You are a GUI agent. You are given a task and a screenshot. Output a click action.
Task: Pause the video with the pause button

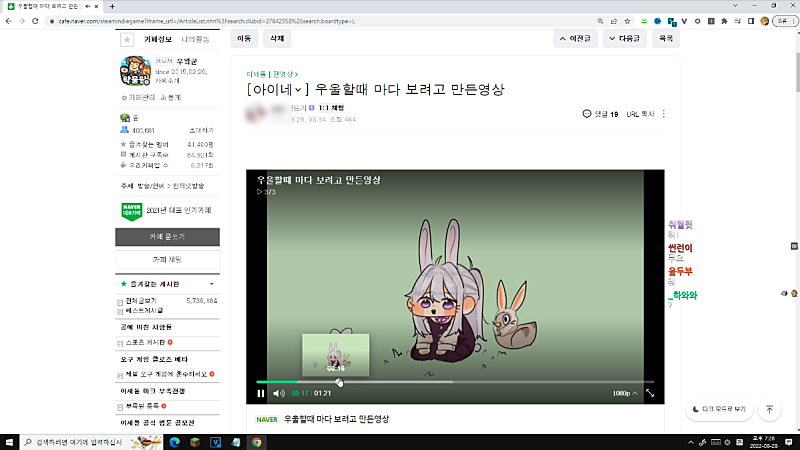[x=261, y=393]
